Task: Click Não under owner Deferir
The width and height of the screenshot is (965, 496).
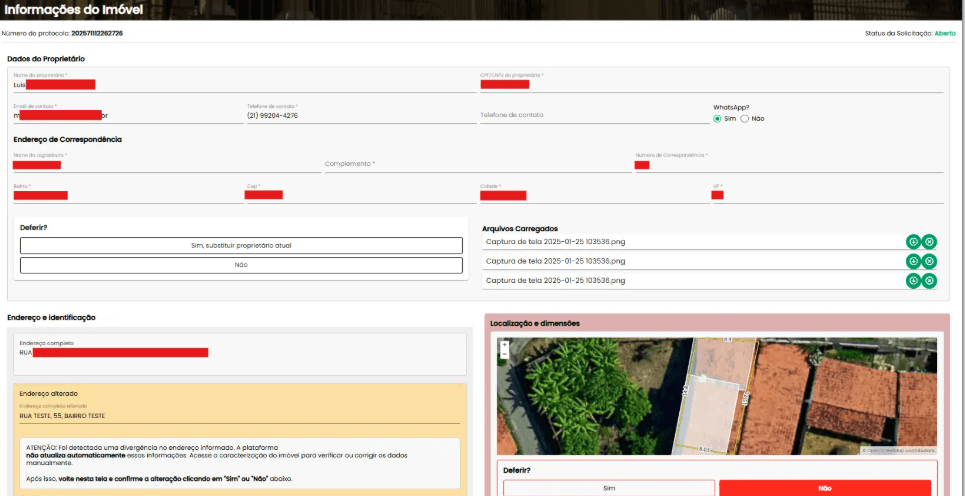Action: click(x=241, y=265)
